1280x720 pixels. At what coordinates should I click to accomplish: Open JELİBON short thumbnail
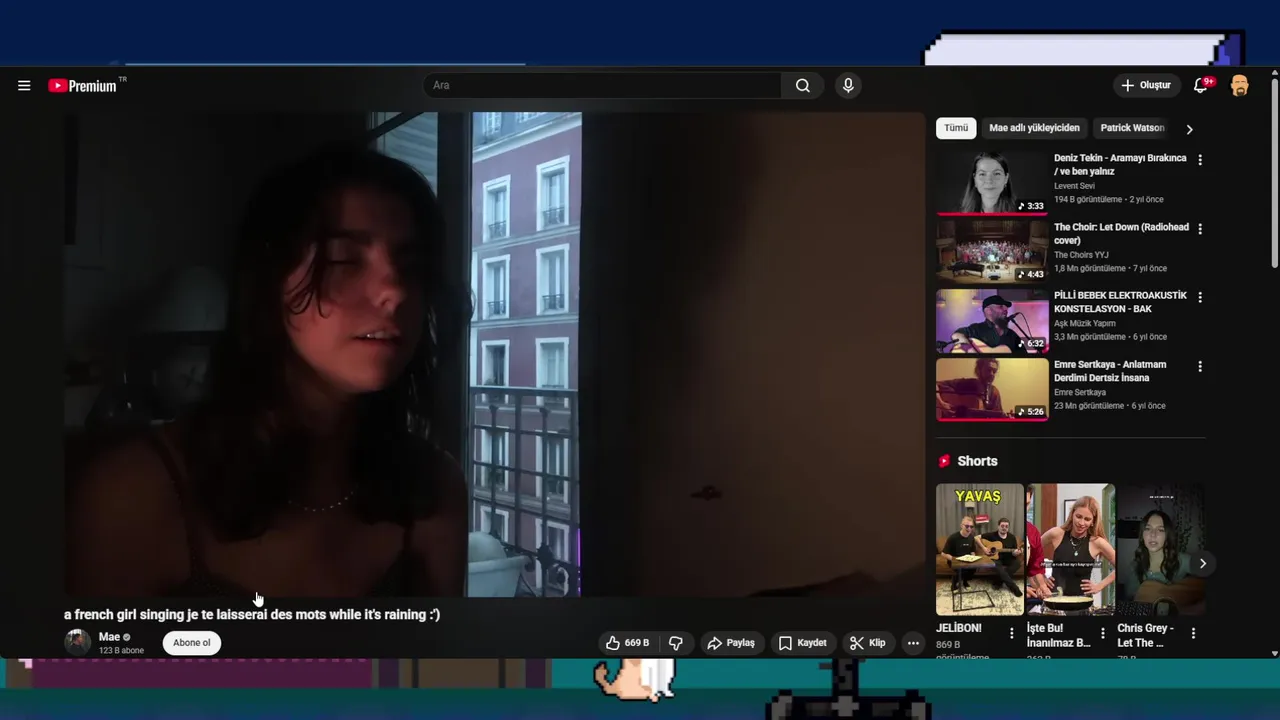pyautogui.click(x=980, y=550)
